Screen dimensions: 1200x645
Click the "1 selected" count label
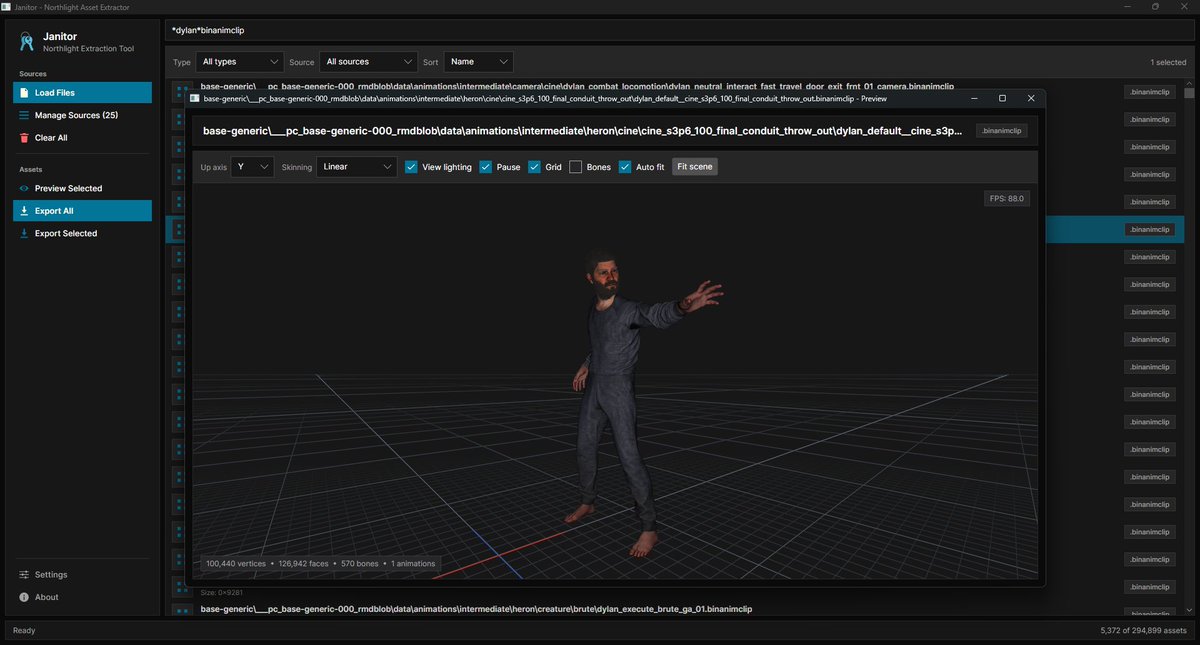point(1168,62)
